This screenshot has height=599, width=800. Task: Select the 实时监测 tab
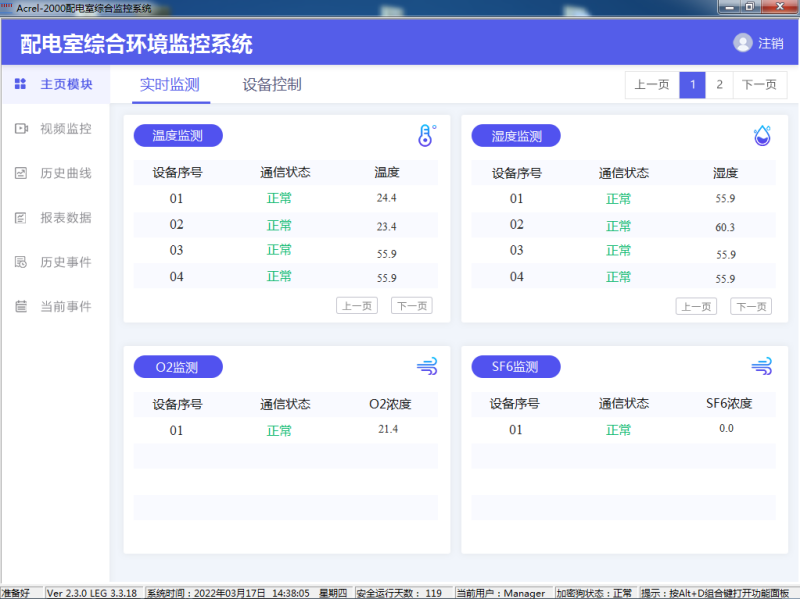click(170, 85)
